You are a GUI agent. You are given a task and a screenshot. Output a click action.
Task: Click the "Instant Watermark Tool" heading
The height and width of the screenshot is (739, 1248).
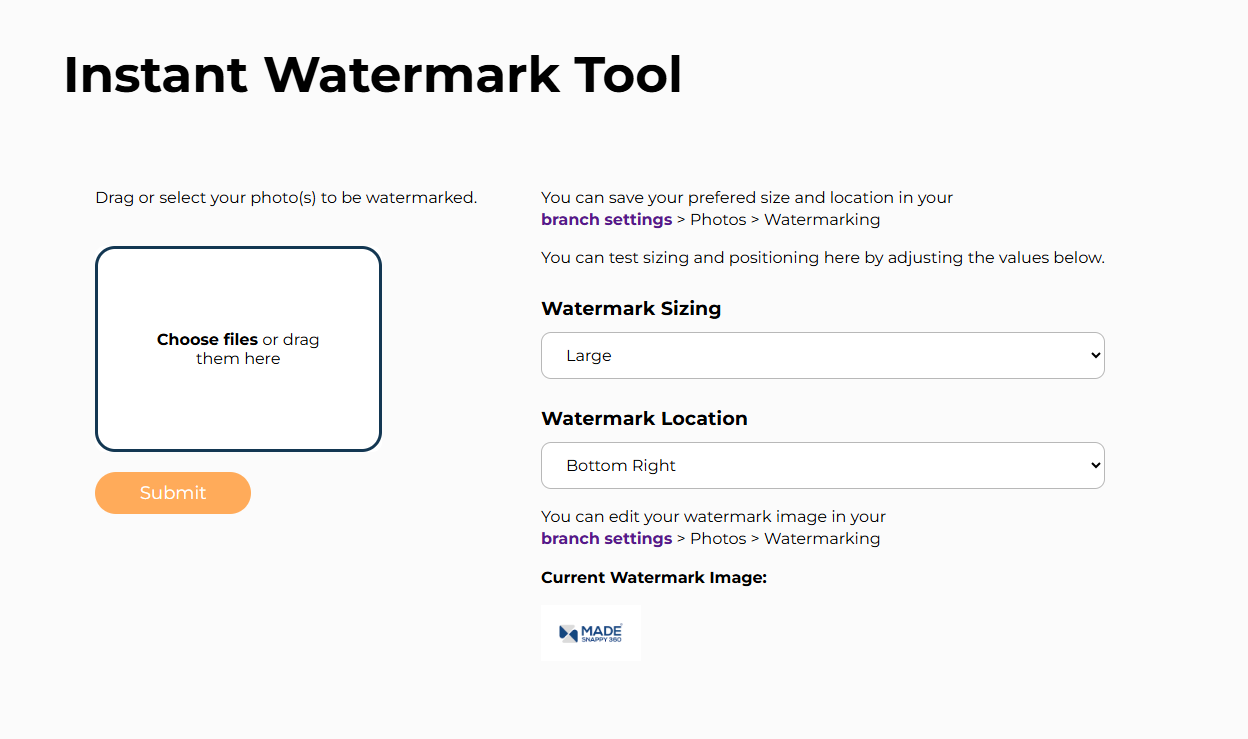point(372,75)
